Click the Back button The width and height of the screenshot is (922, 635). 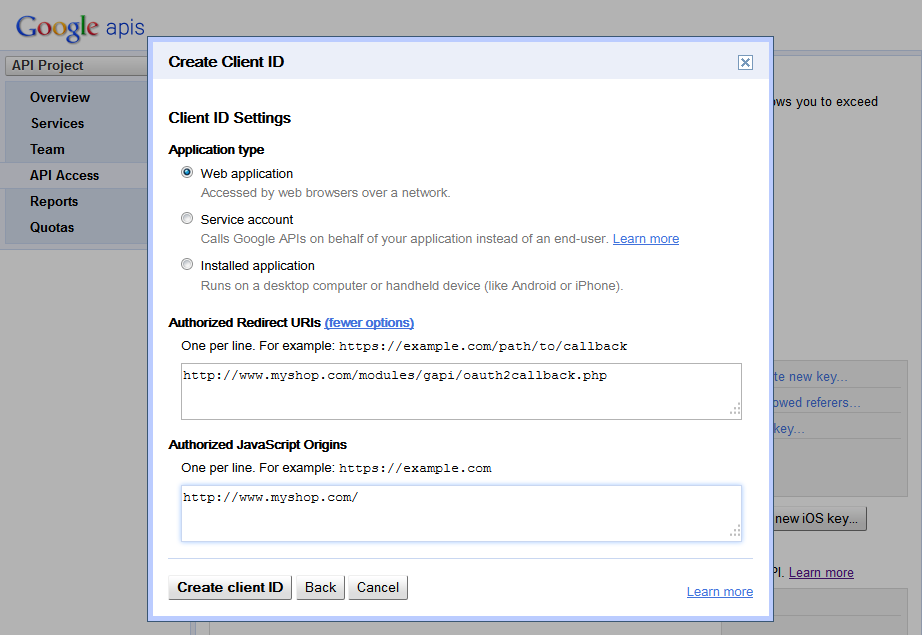click(320, 587)
